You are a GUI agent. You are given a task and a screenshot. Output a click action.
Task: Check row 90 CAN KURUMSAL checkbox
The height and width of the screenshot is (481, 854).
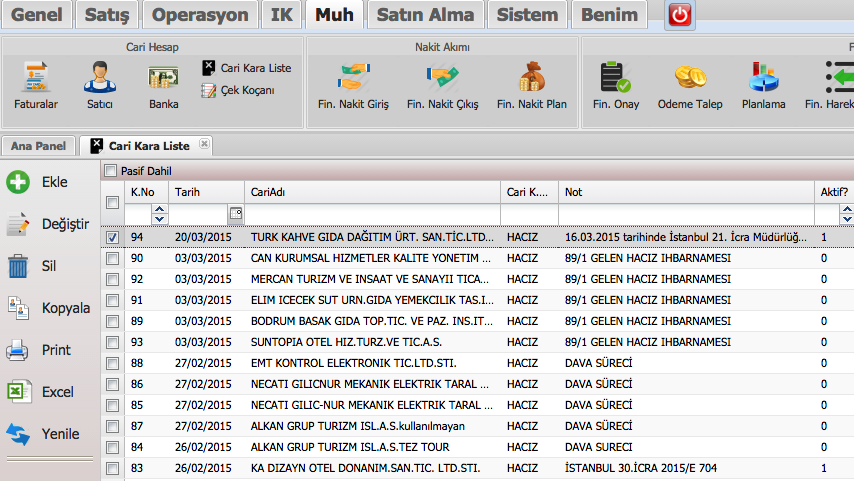pyautogui.click(x=112, y=258)
